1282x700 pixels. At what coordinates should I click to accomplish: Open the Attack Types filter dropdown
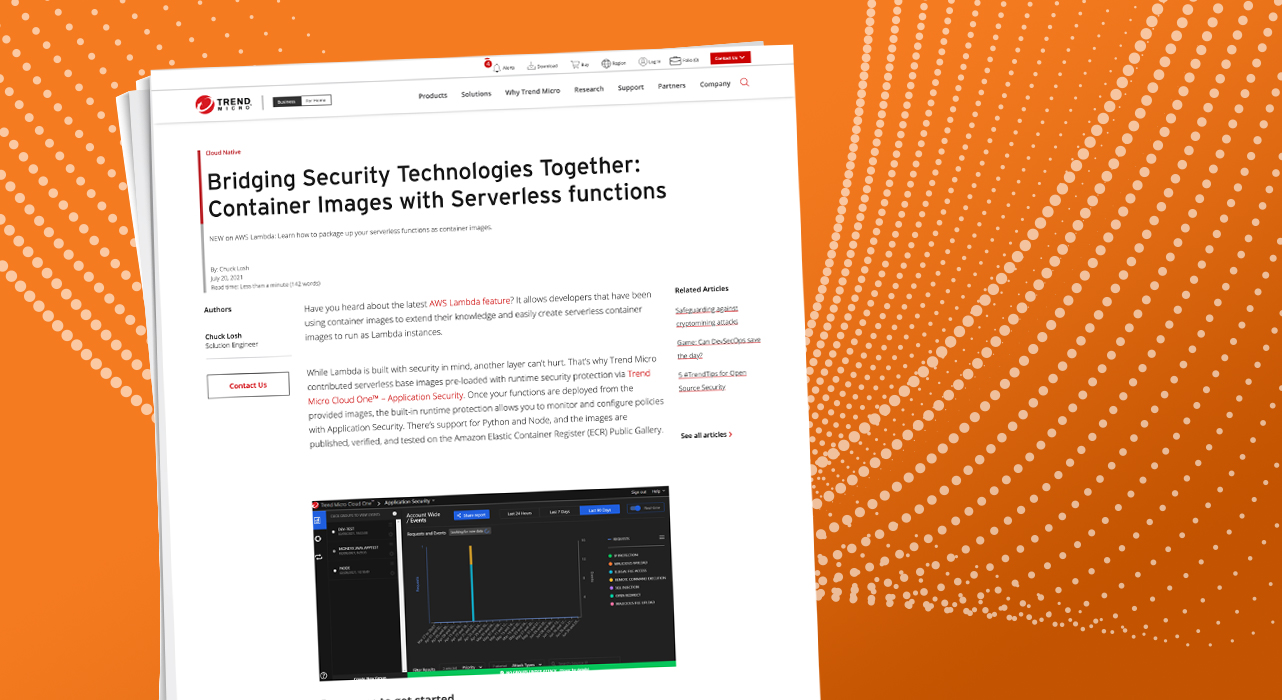(525, 664)
